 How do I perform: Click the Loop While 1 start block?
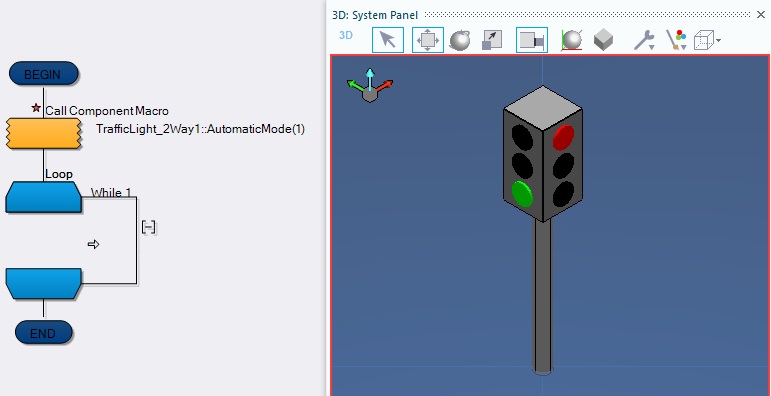pos(43,197)
